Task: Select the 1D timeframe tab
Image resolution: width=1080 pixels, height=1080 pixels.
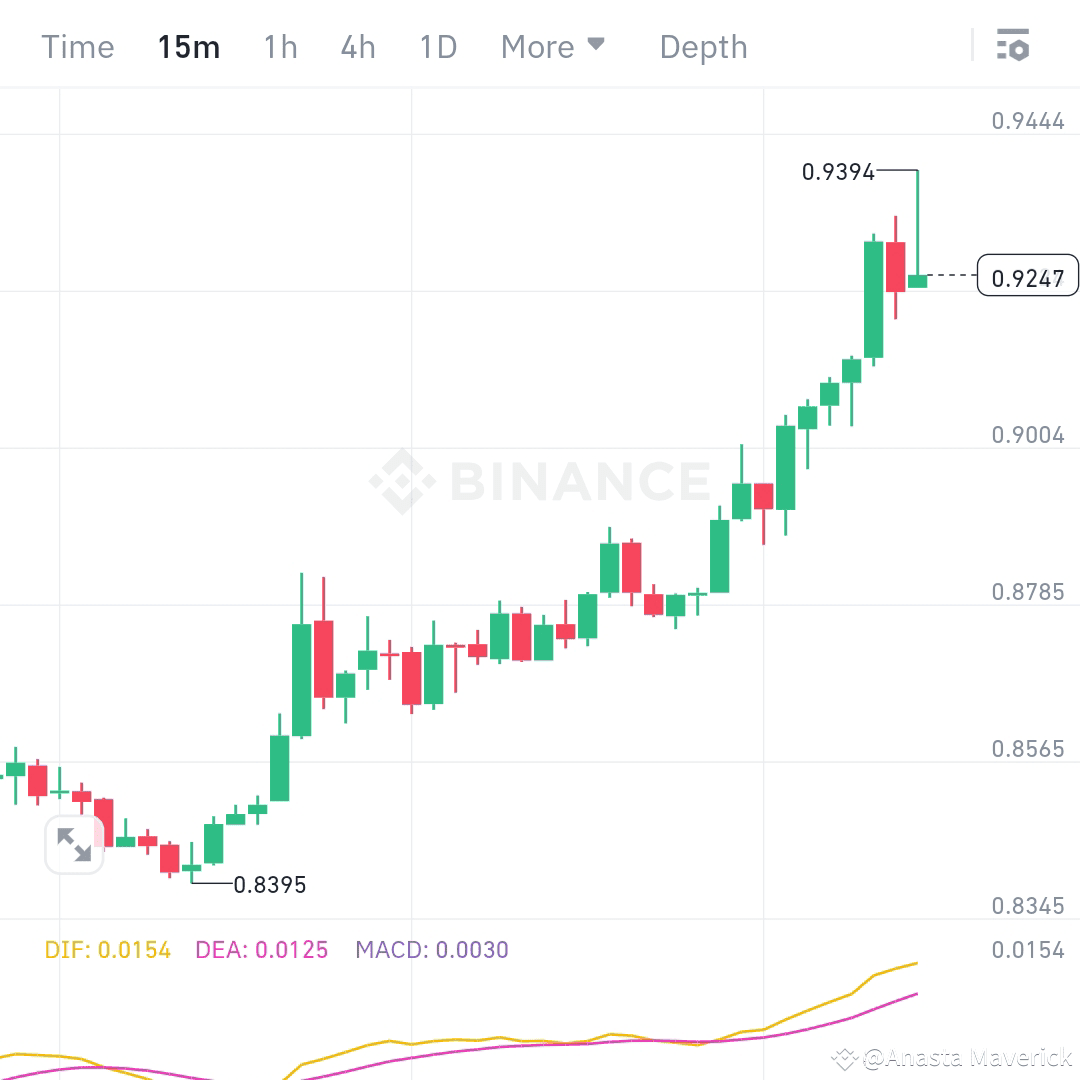Action: coord(437,46)
